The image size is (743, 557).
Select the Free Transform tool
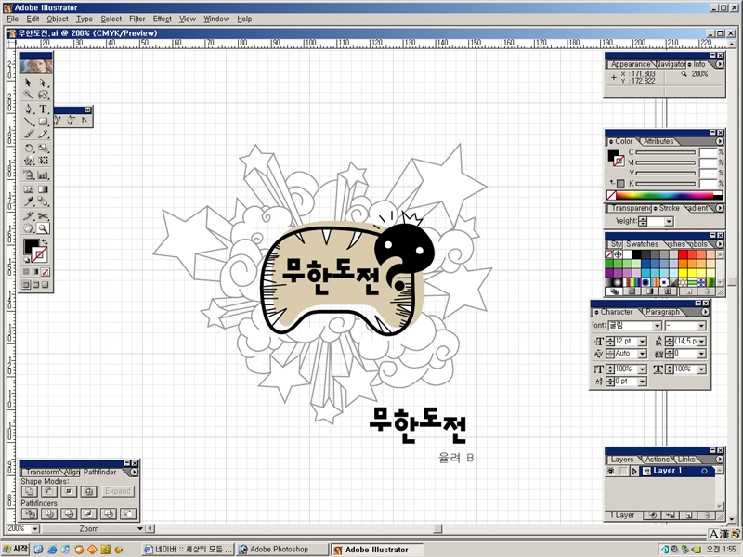43,160
